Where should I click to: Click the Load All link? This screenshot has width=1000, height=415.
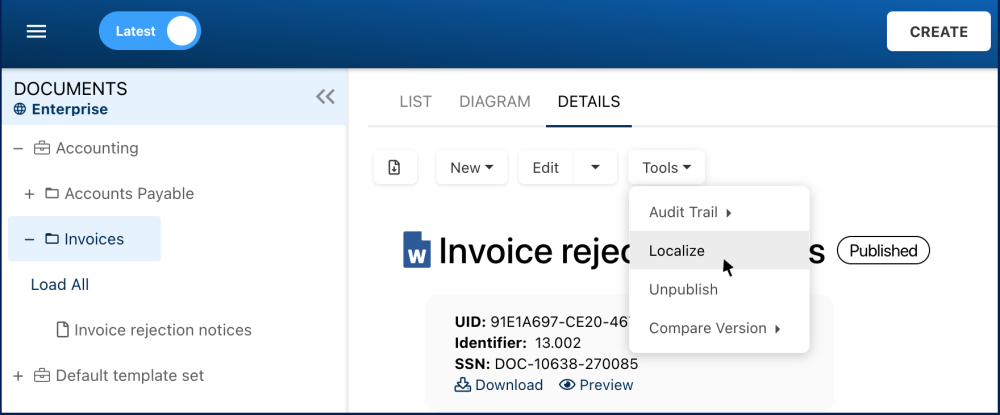[x=60, y=284]
